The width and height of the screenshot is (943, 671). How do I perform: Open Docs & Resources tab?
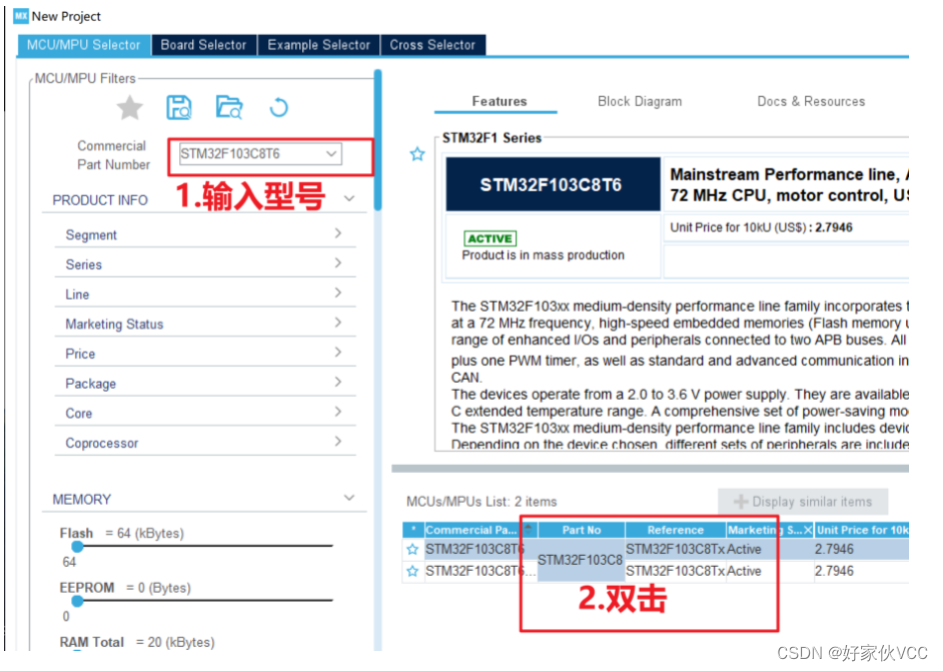[x=811, y=102]
